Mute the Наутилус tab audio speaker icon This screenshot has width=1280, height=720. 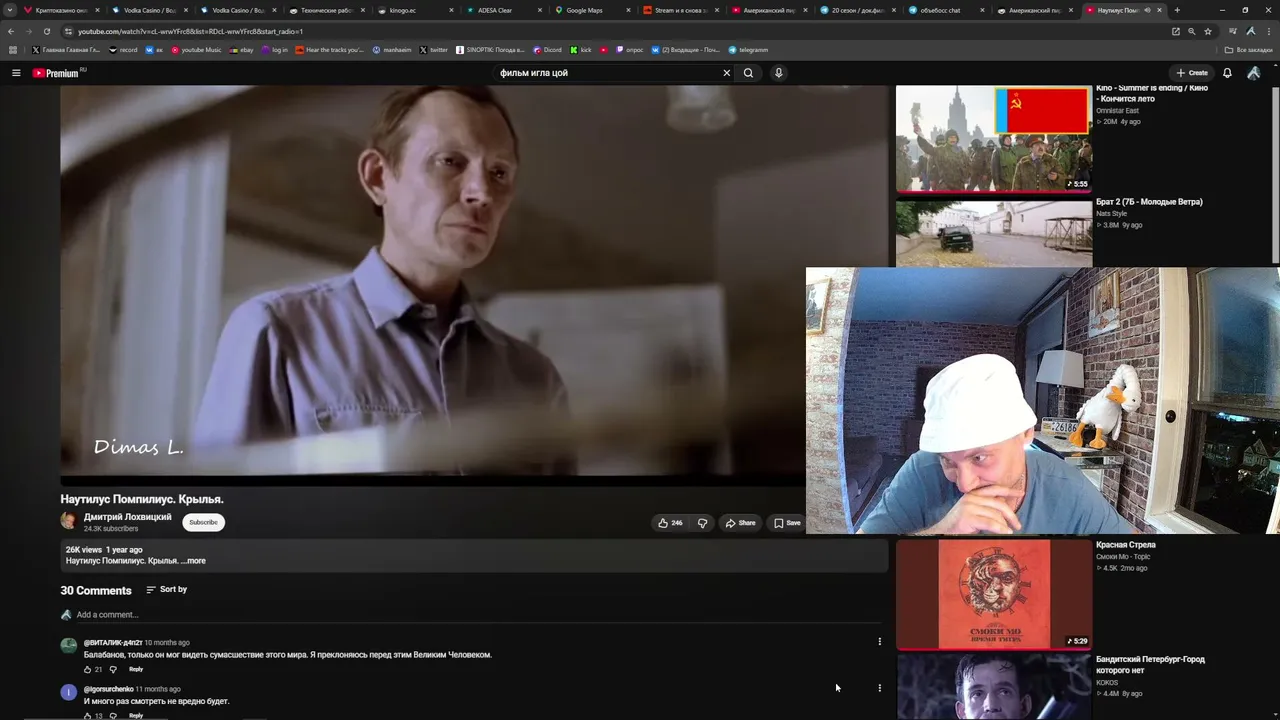click(1147, 10)
